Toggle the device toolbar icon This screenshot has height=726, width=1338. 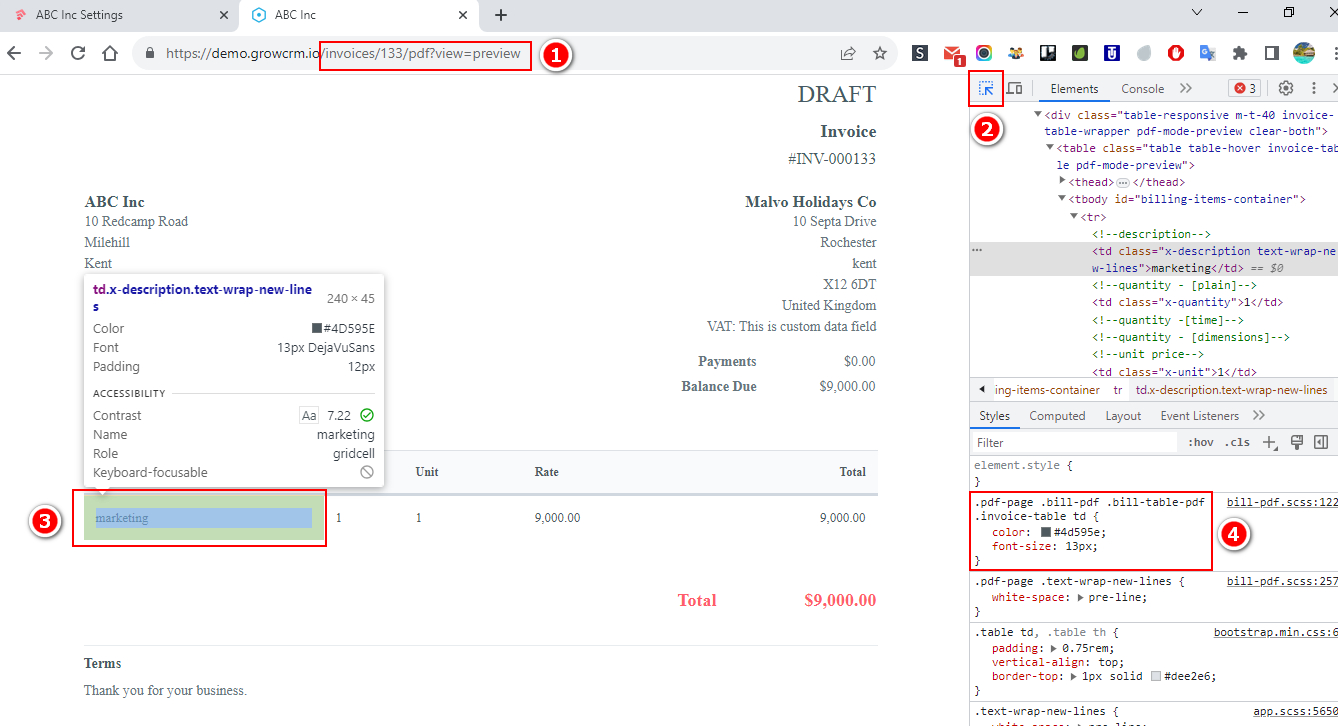click(x=1014, y=89)
